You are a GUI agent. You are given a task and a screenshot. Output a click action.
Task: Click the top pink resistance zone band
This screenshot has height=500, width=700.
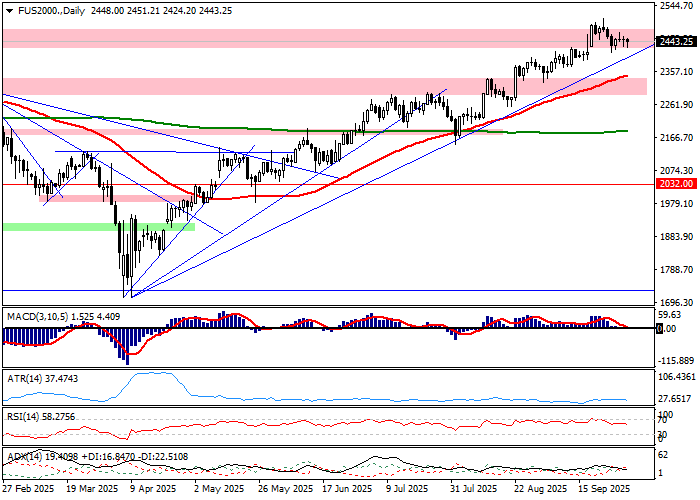coord(300,38)
